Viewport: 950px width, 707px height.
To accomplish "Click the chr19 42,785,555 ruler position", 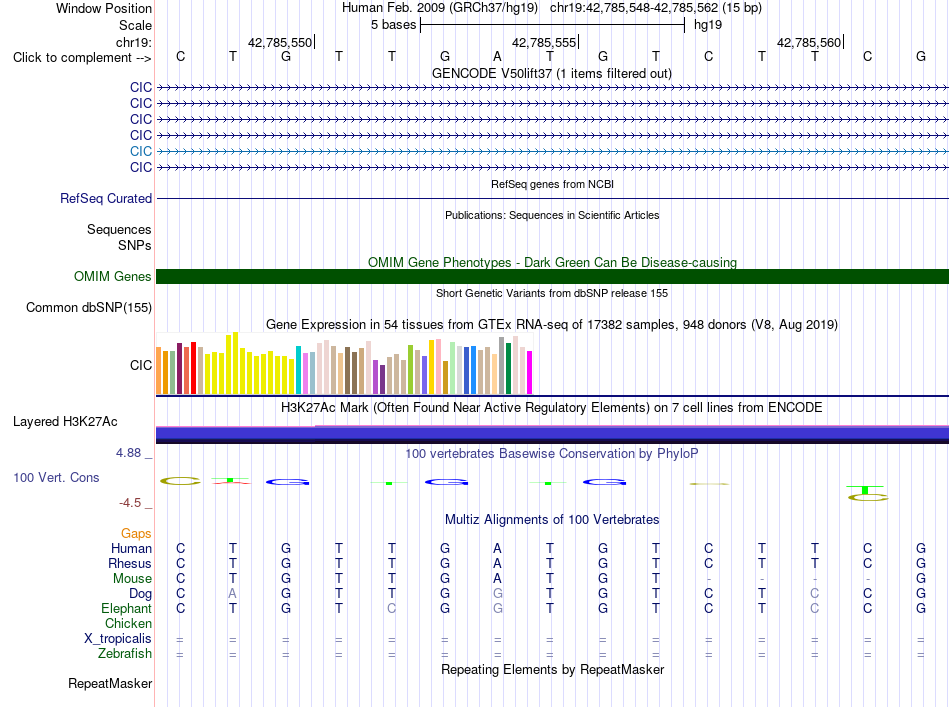I will [x=544, y=42].
